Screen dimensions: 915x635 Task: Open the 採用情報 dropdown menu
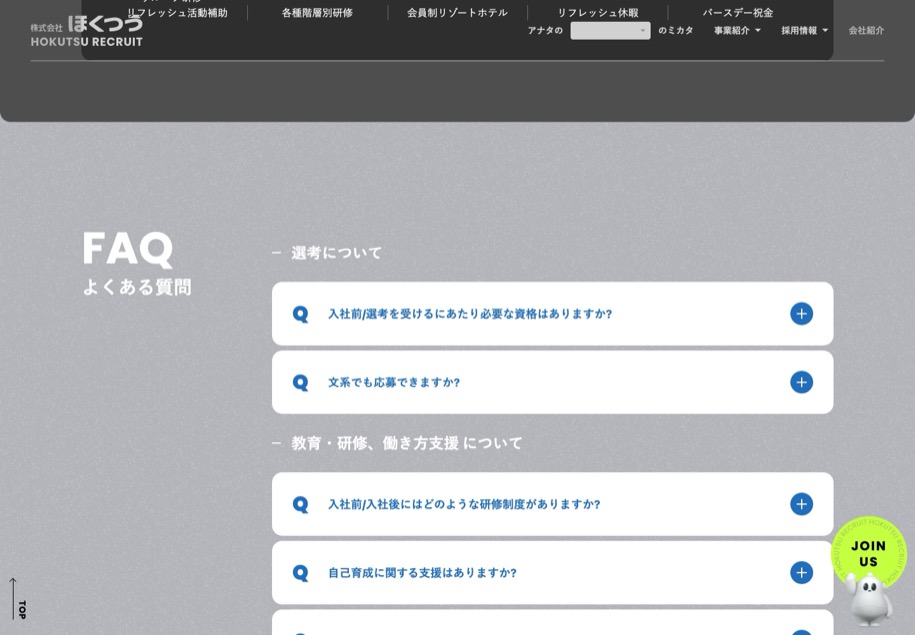pos(805,30)
